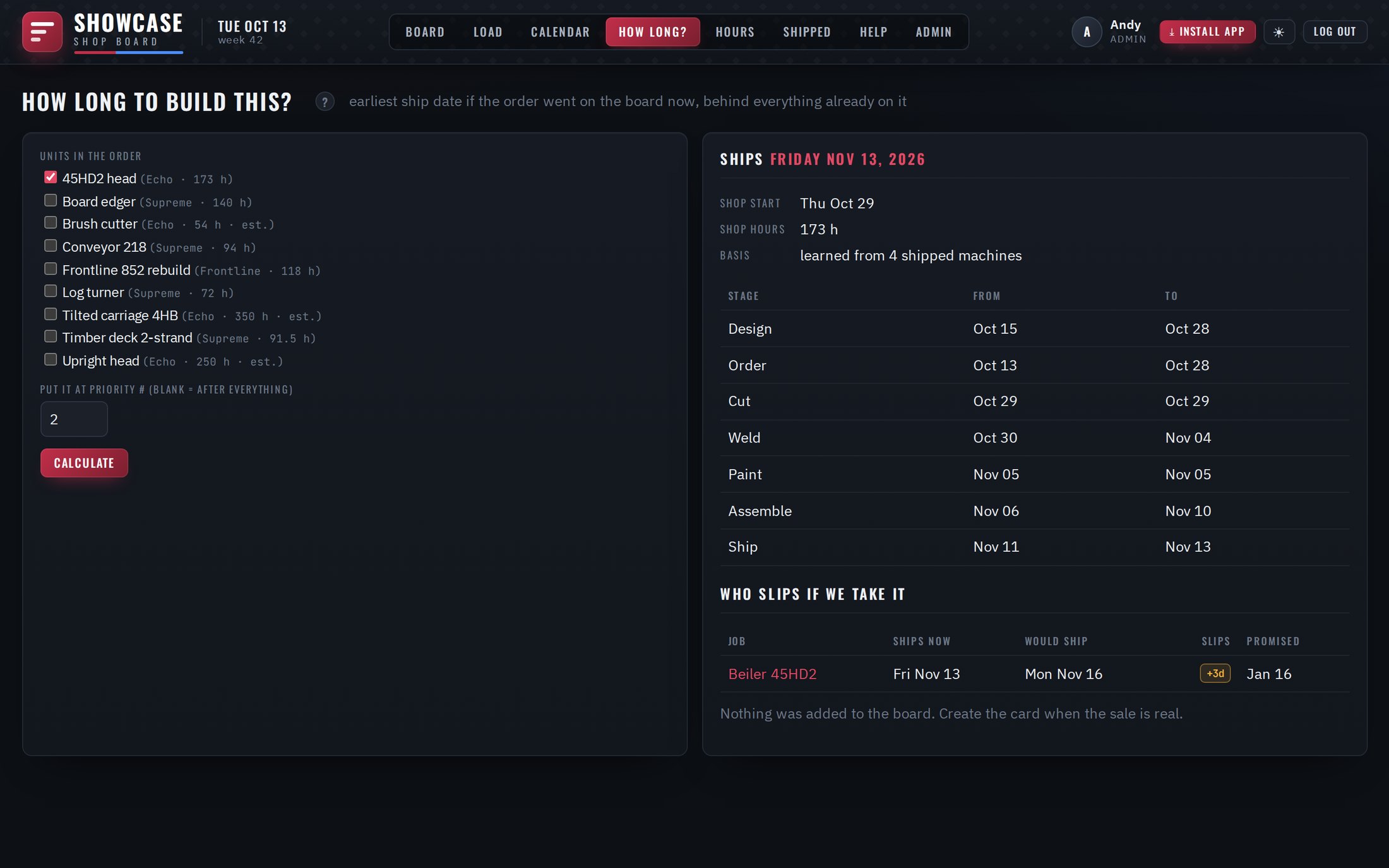Check the Brush cutter checkbox
The height and width of the screenshot is (868, 1389).
(51, 222)
